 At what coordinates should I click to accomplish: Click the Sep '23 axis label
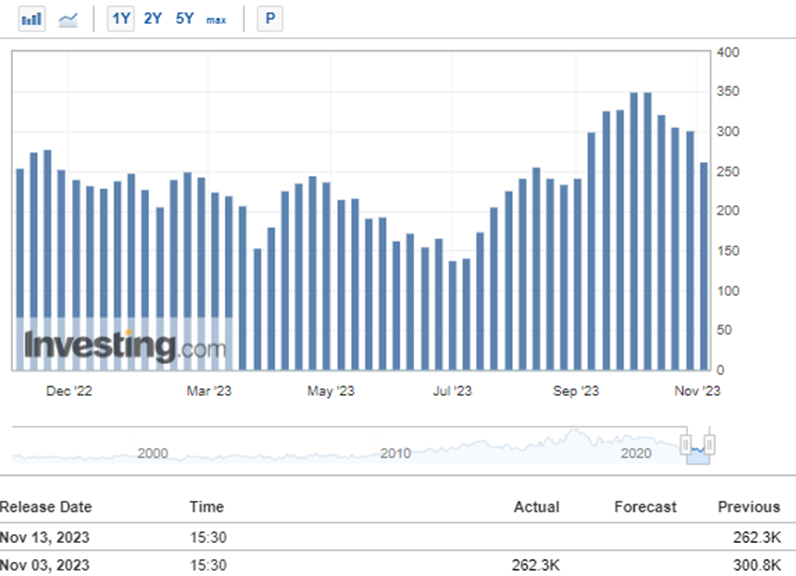[576, 391]
